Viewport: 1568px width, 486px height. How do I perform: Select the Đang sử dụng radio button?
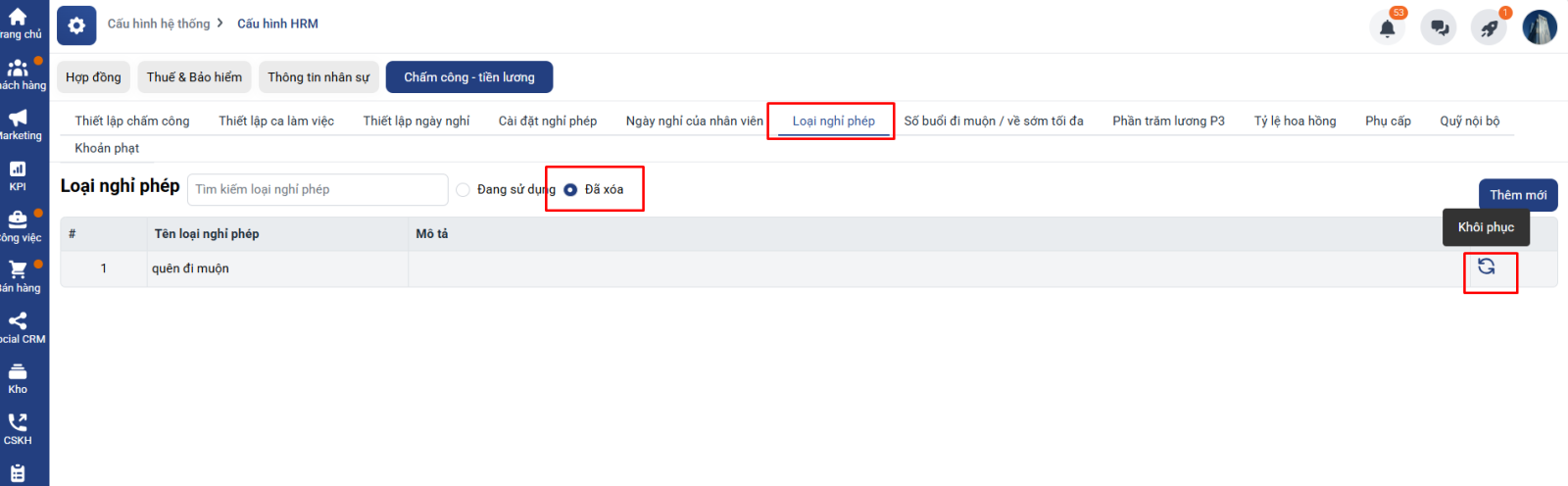464,190
